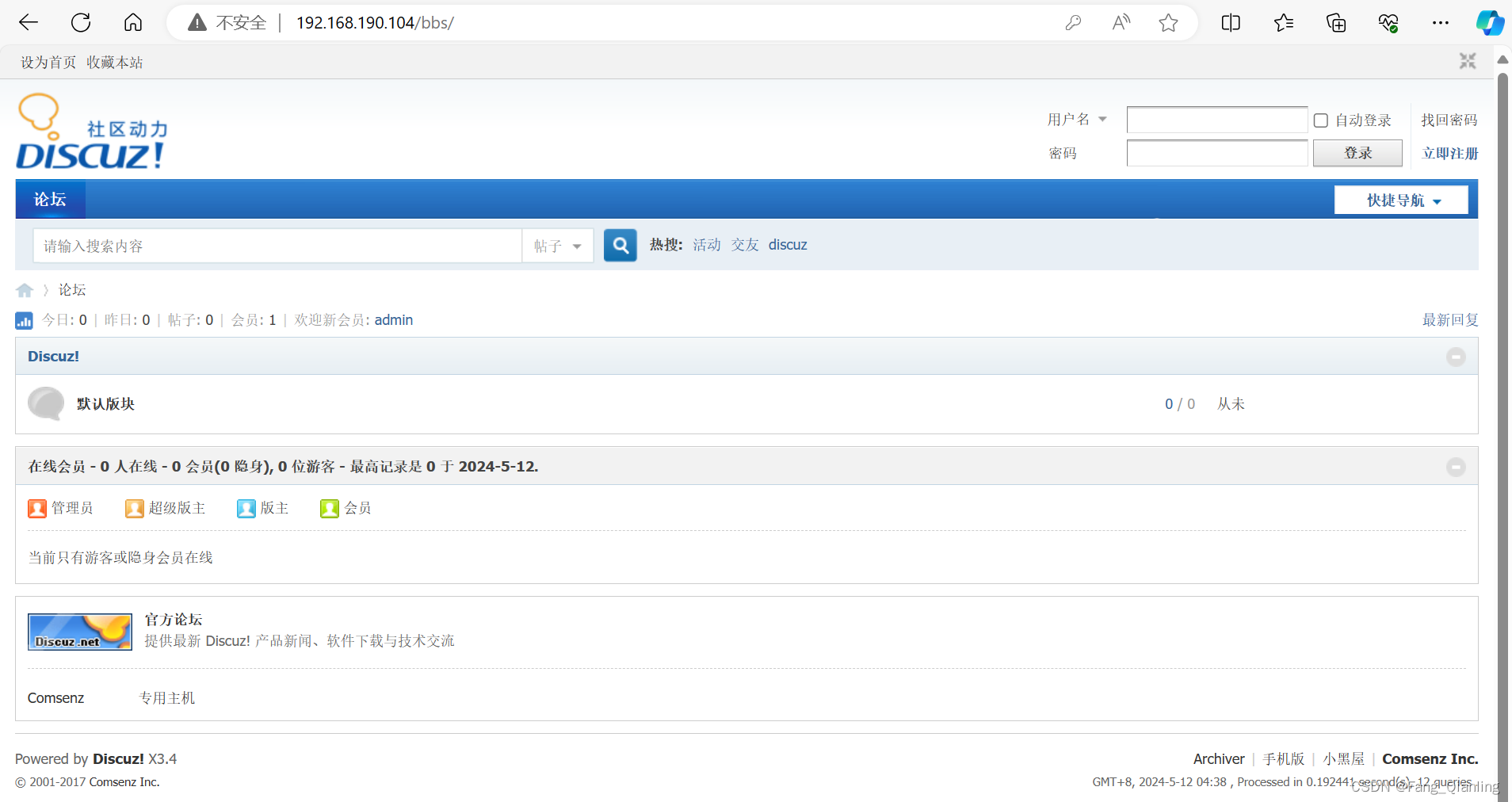Viewport: 1512px width, 802px height.
Task: Enable the 自动登录 checkbox
Action: click(1321, 120)
